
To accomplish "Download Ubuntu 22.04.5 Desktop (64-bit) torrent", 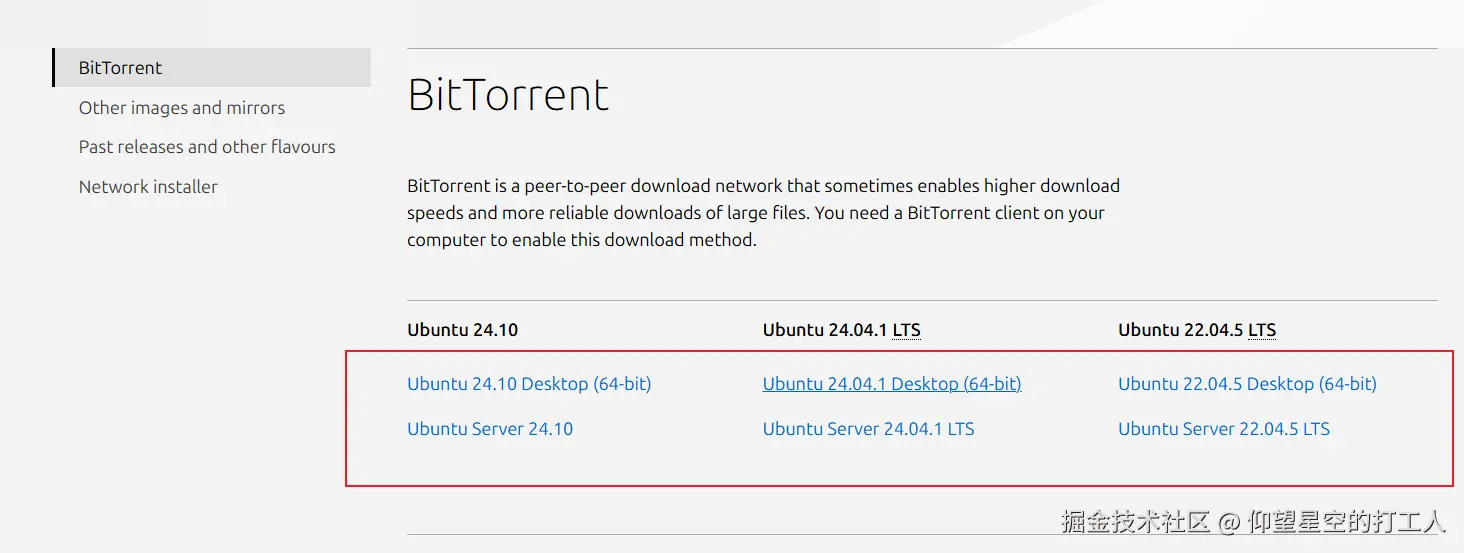I will 1247,384.
